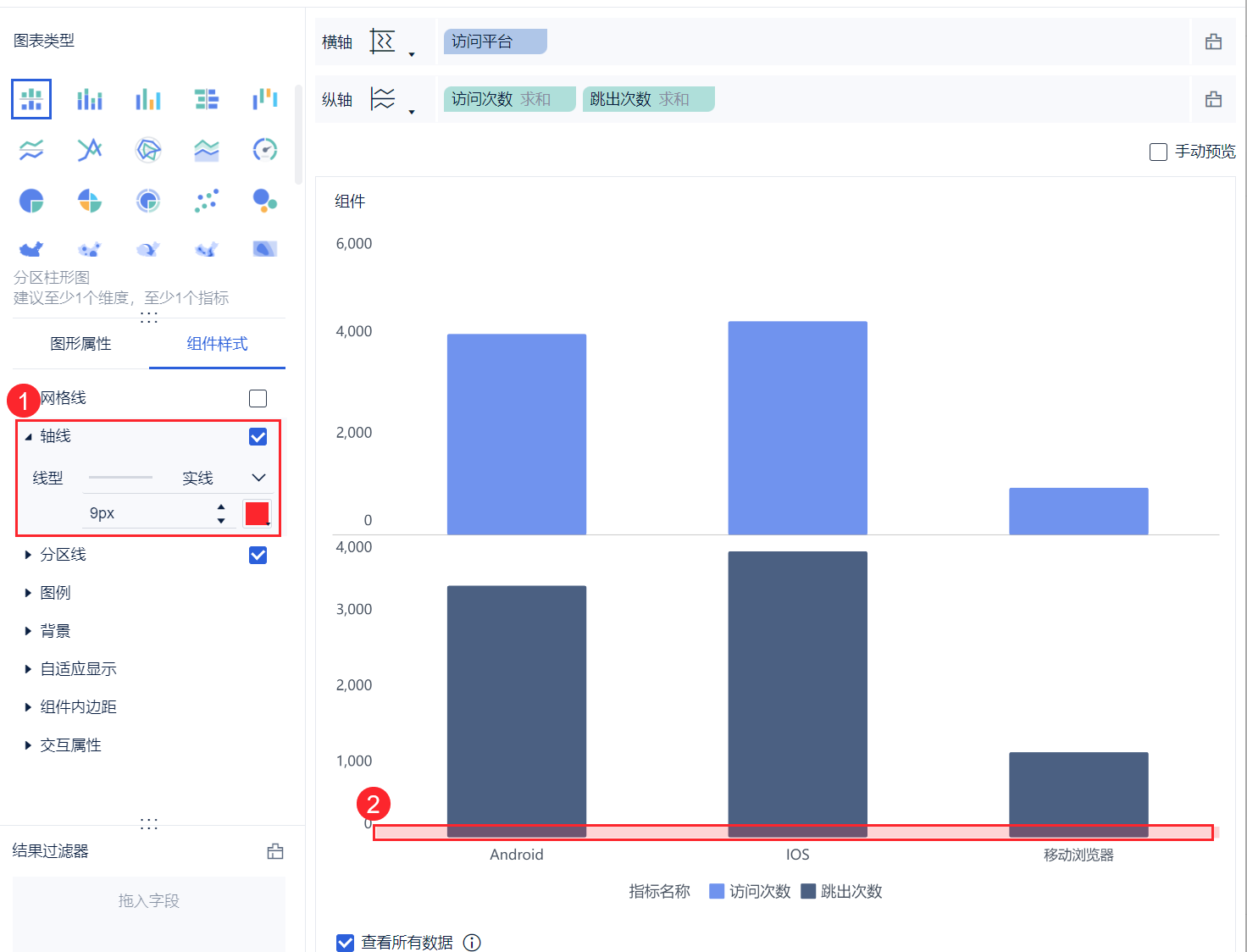Select the region map chart icon

click(31, 249)
